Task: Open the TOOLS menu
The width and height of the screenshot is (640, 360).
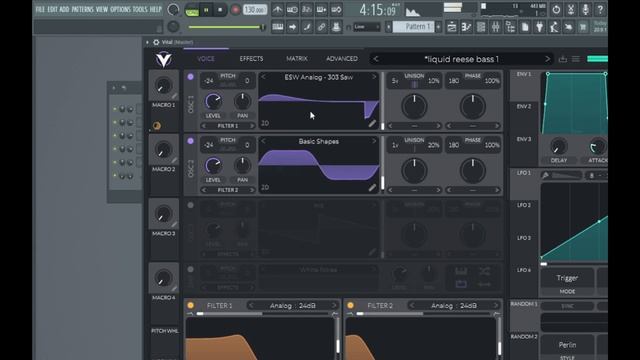Action: coord(140,9)
